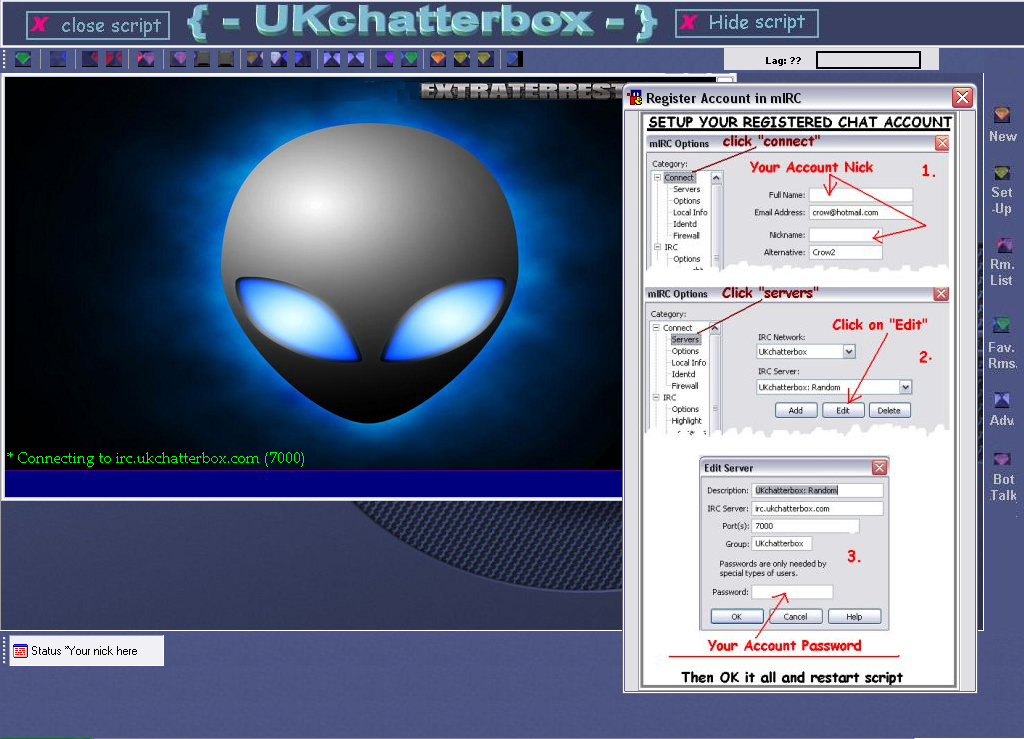Click the Add server button

coord(795,411)
